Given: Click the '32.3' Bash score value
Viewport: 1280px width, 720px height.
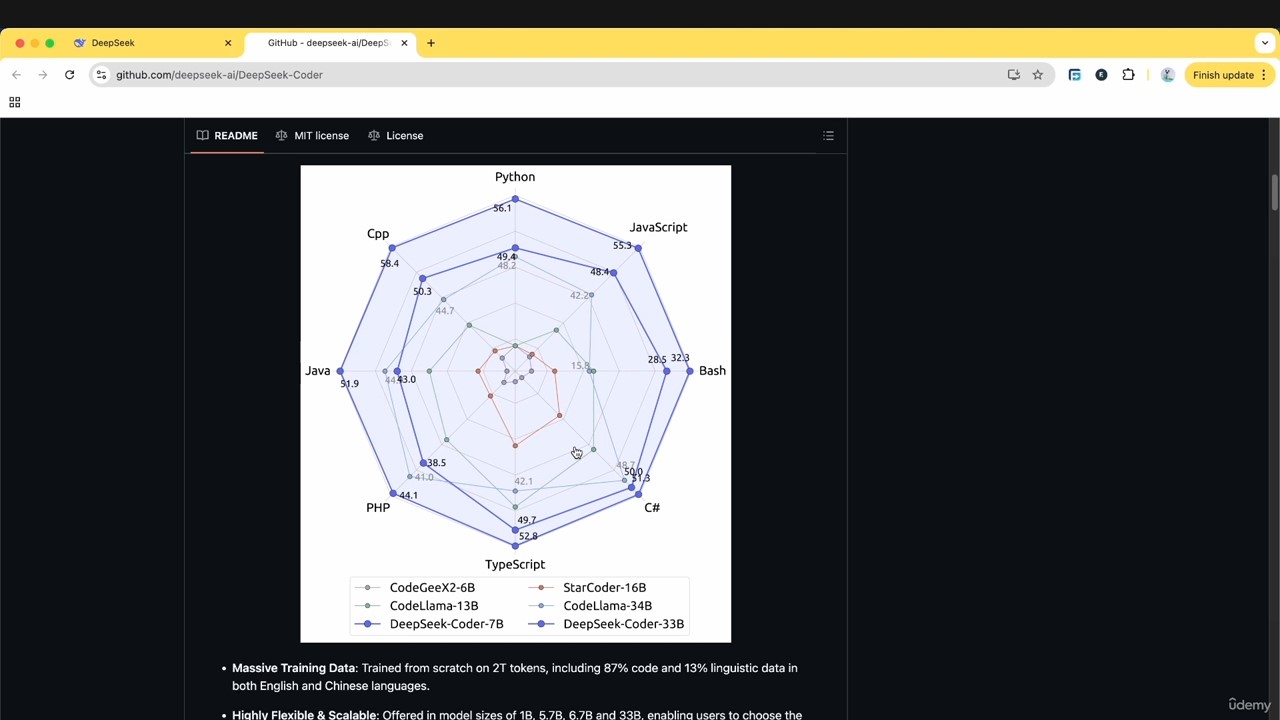Looking at the screenshot, I should coord(680,358).
